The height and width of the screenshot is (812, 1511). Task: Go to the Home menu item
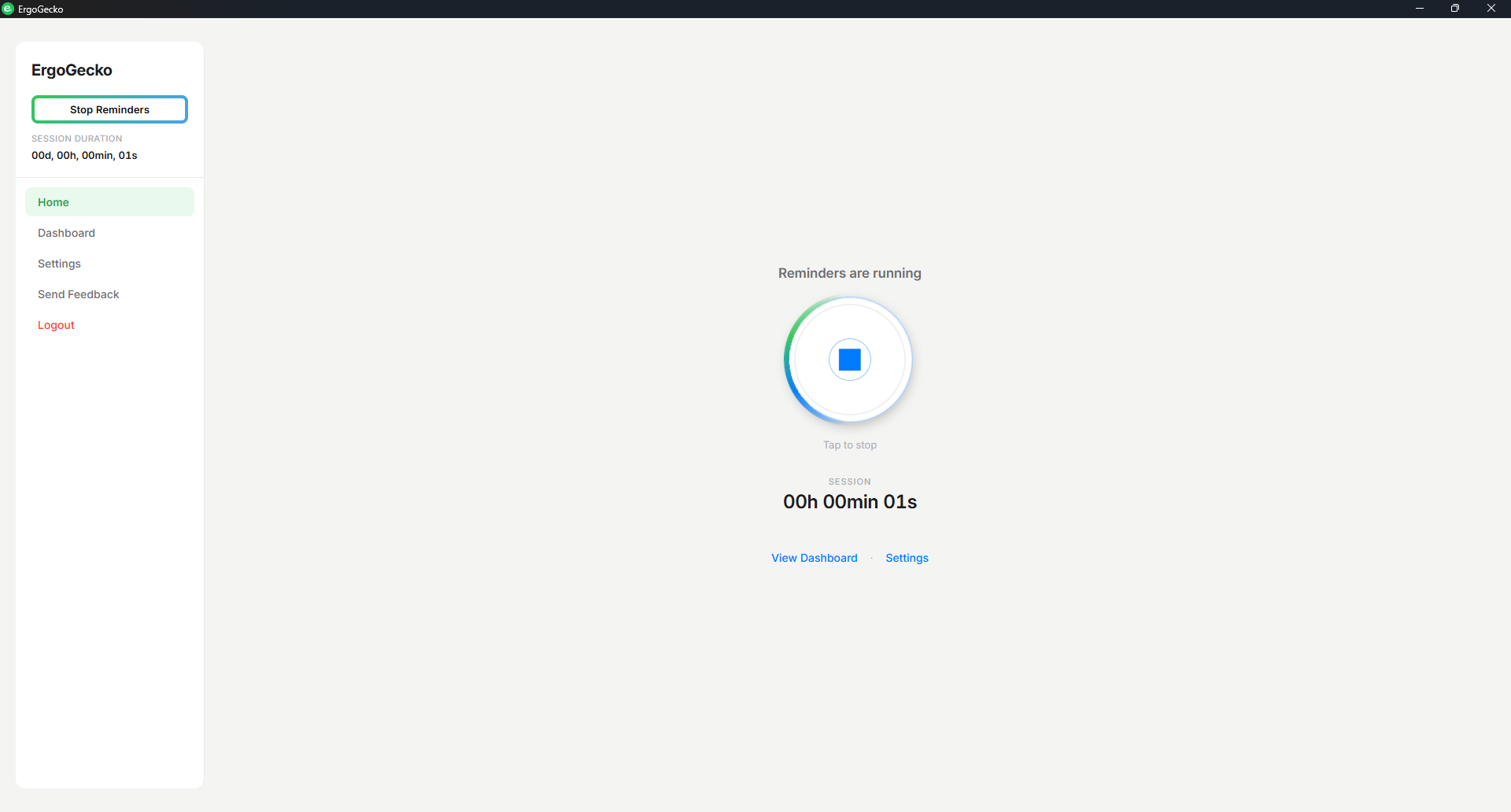click(x=54, y=202)
